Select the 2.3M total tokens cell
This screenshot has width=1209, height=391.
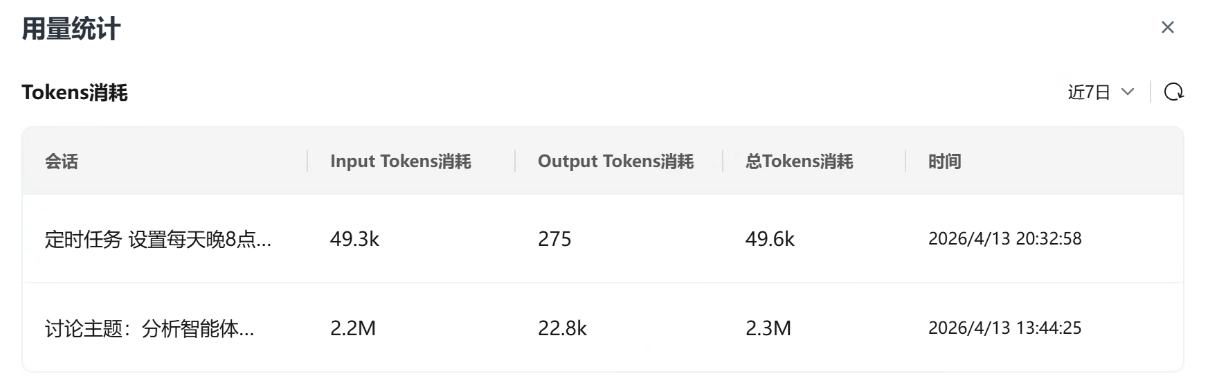(769, 328)
